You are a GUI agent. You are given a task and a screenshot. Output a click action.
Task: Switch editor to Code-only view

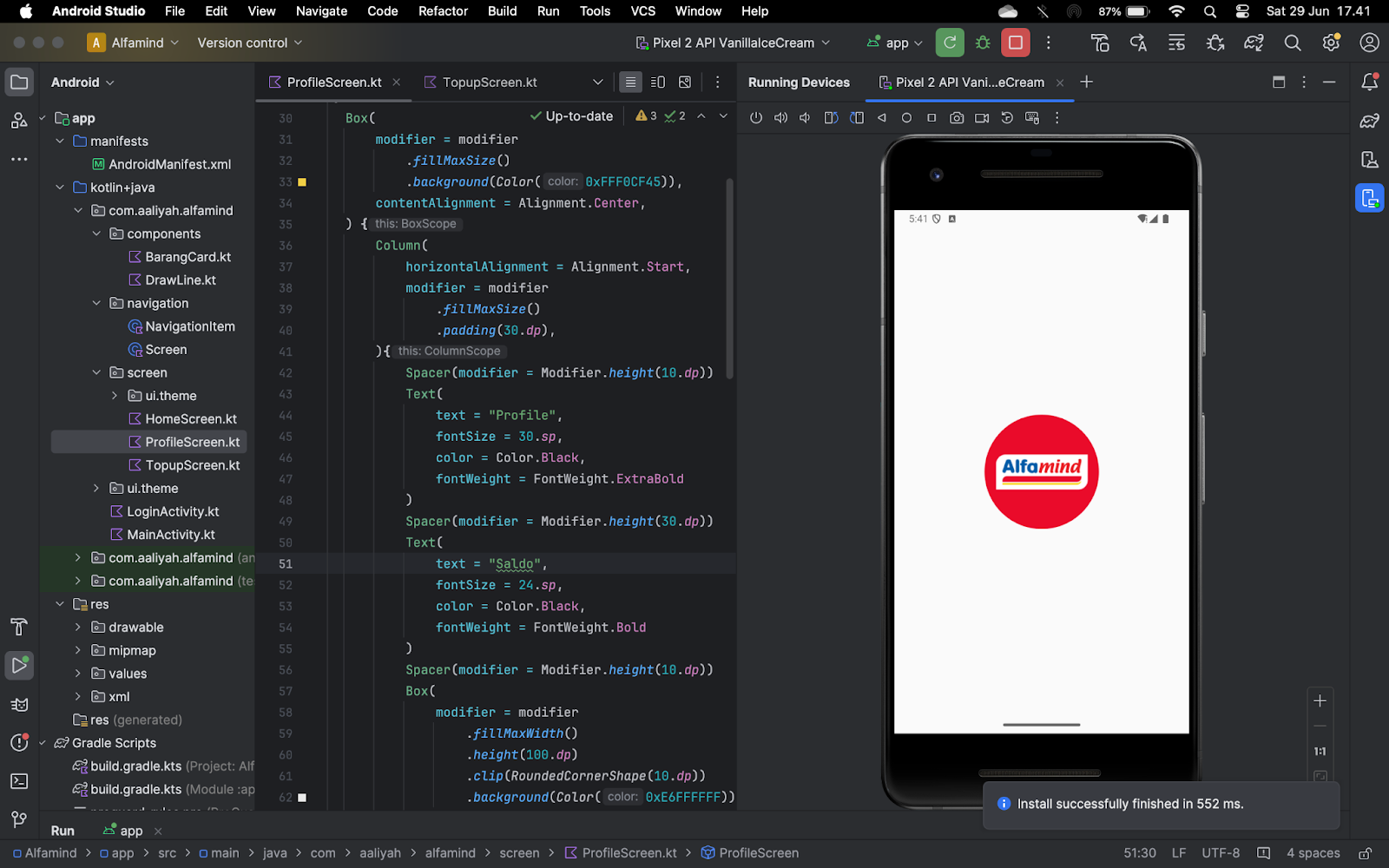(630, 82)
